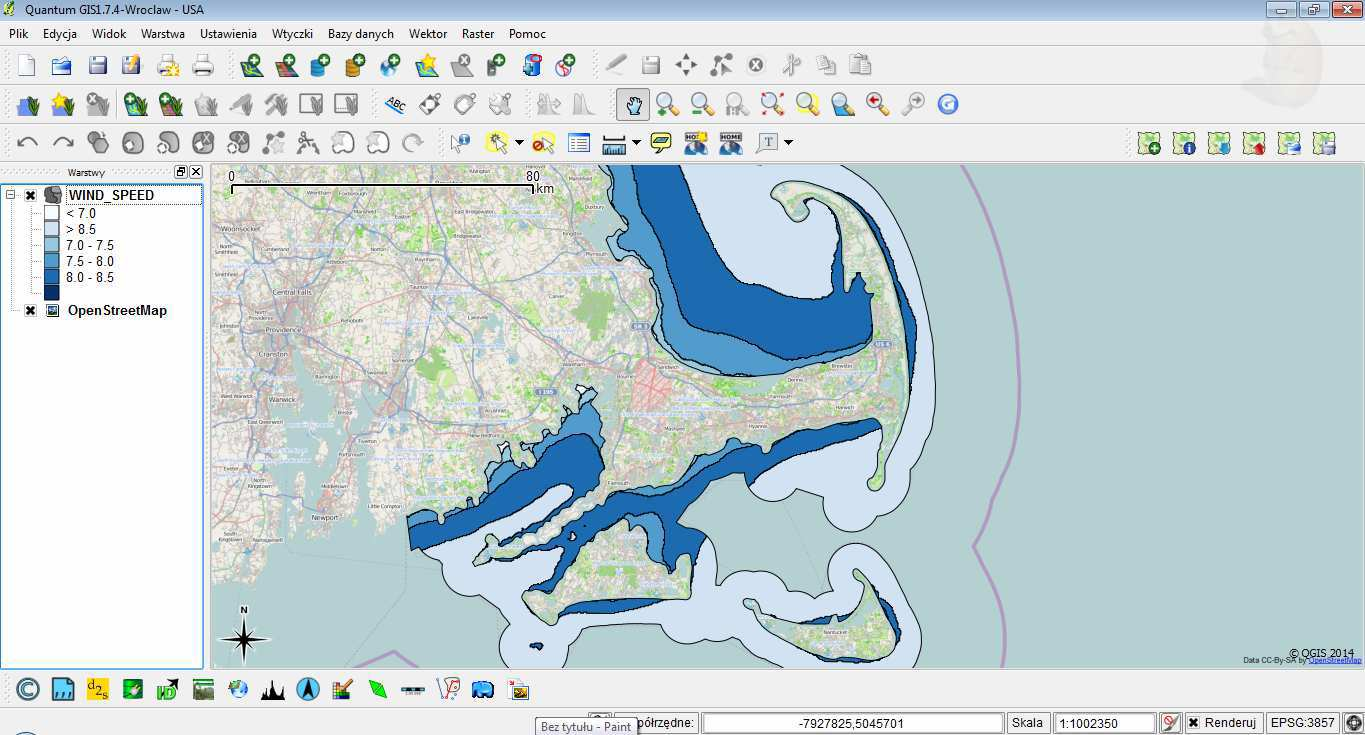Select the OpenStreetMap layer name
The height and width of the screenshot is (735, 1365).
(x=117, y=311)
